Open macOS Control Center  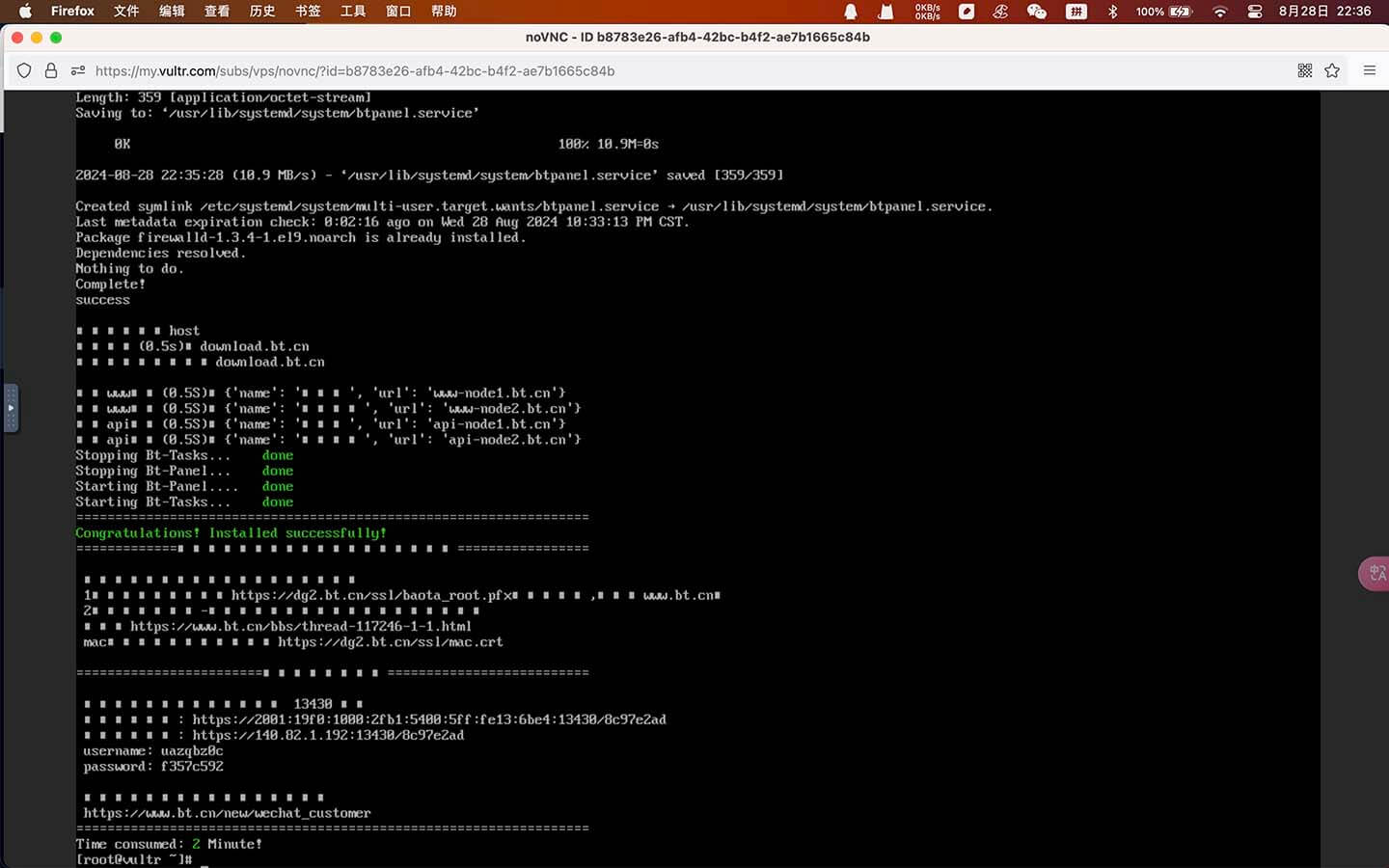click(x=1255, y=12)
